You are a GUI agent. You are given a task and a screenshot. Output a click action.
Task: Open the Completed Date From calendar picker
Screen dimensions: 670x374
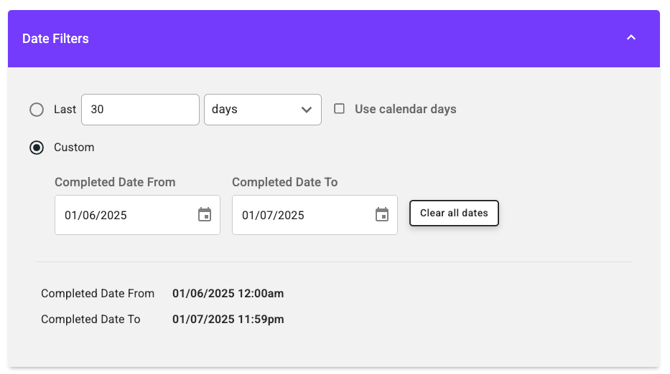(x=205, y=215)
